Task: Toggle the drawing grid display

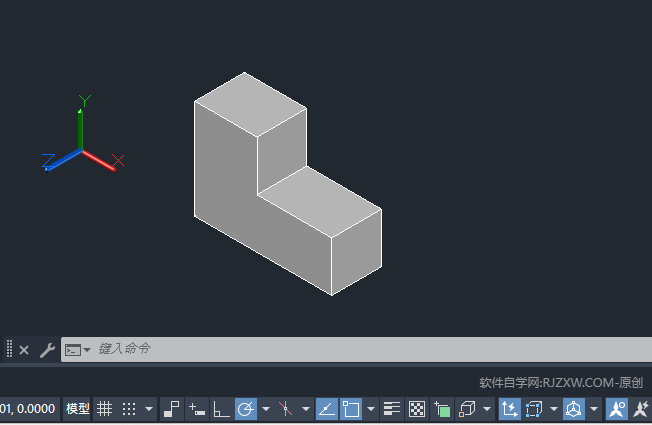Action: 104,409
